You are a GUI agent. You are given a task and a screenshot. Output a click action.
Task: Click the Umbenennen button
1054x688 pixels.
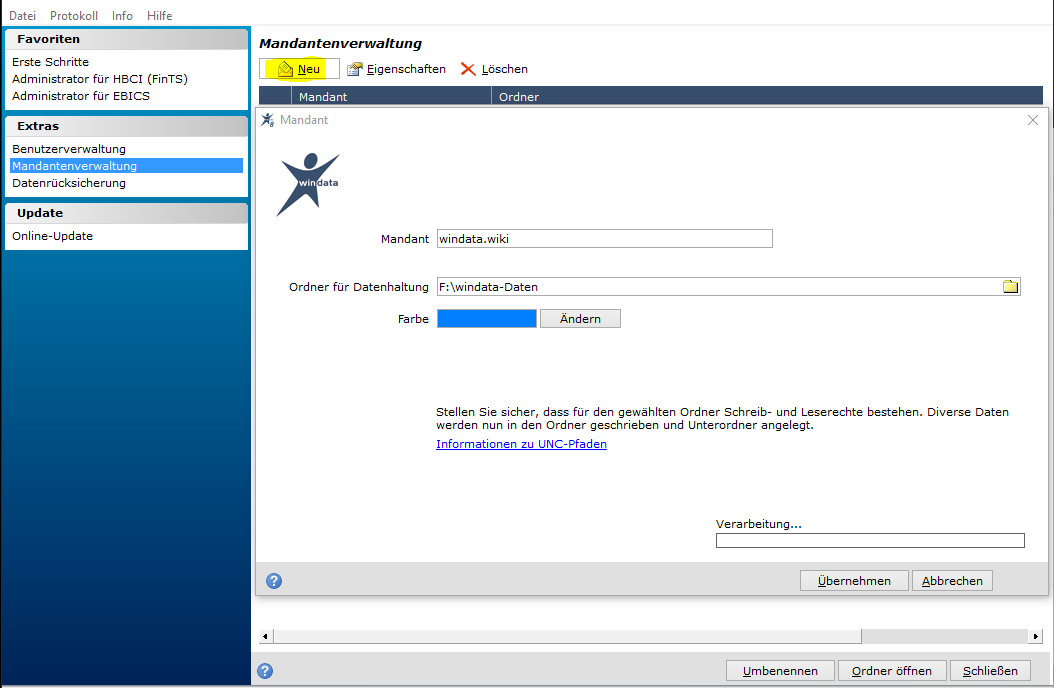click(x=780, y=671)
